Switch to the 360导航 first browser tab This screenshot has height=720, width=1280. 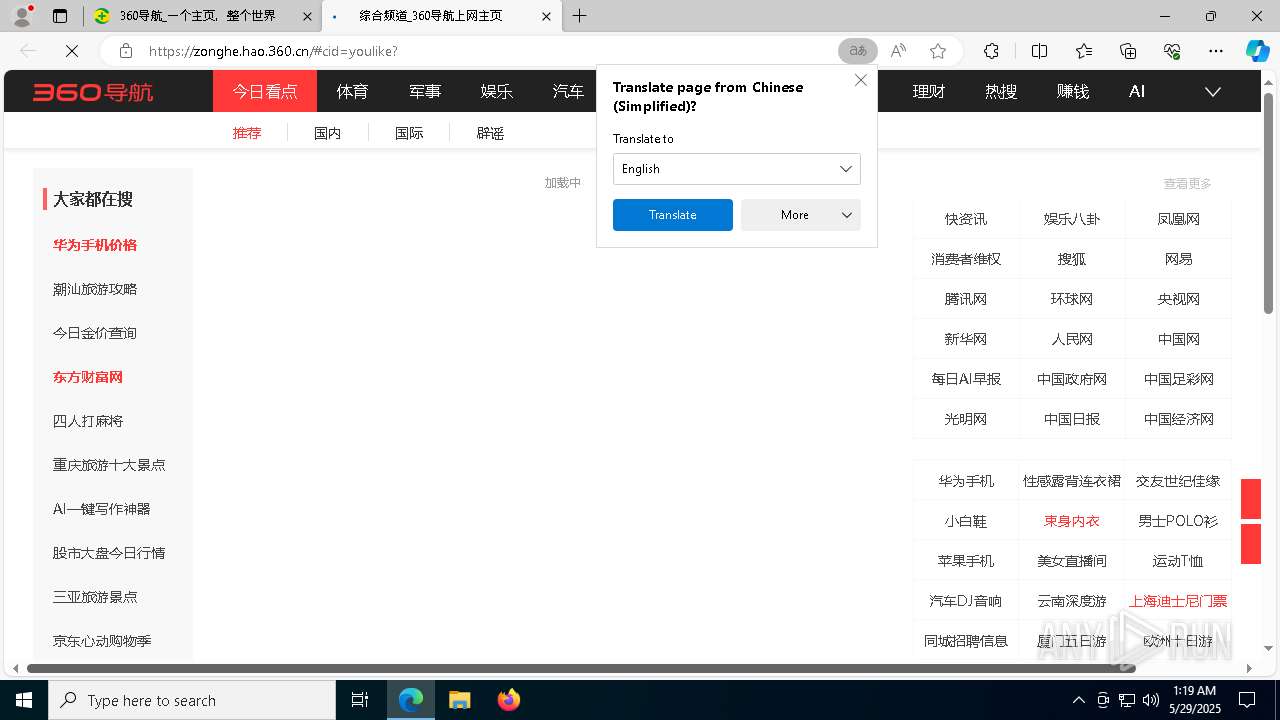(204, 16)
